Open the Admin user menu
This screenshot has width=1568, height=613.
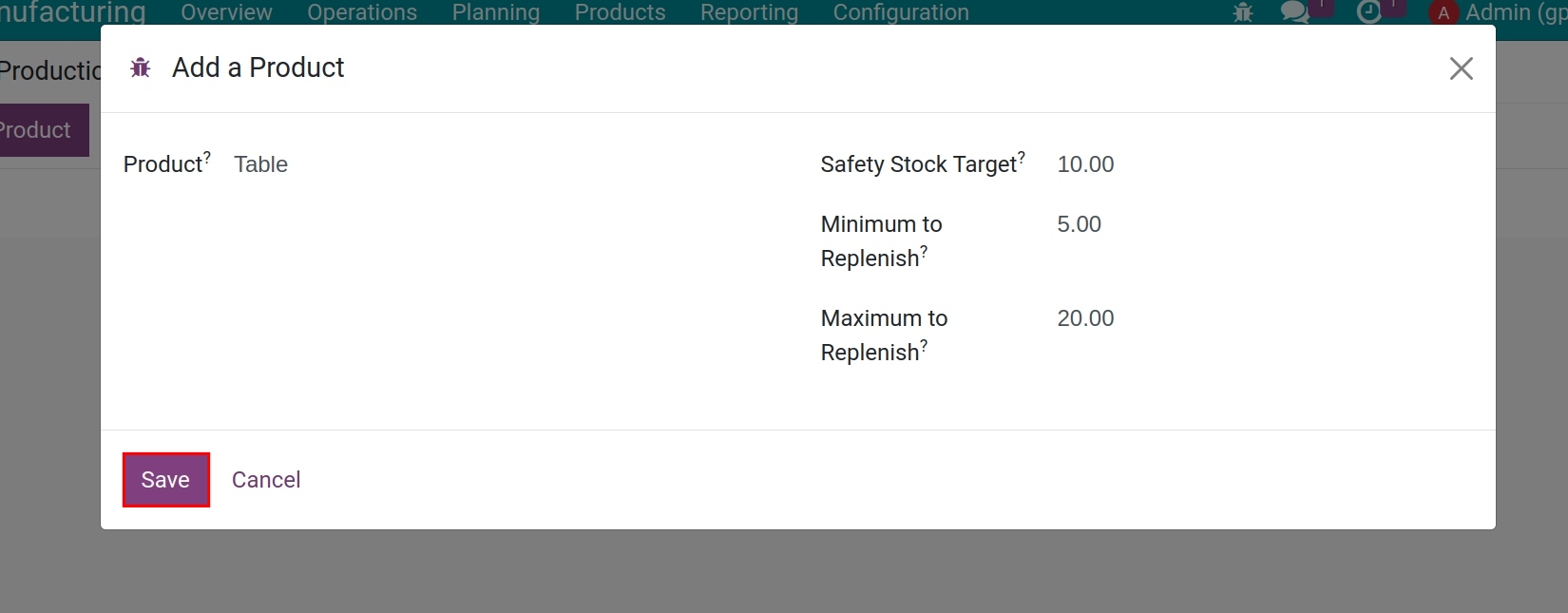(1498, 12)
